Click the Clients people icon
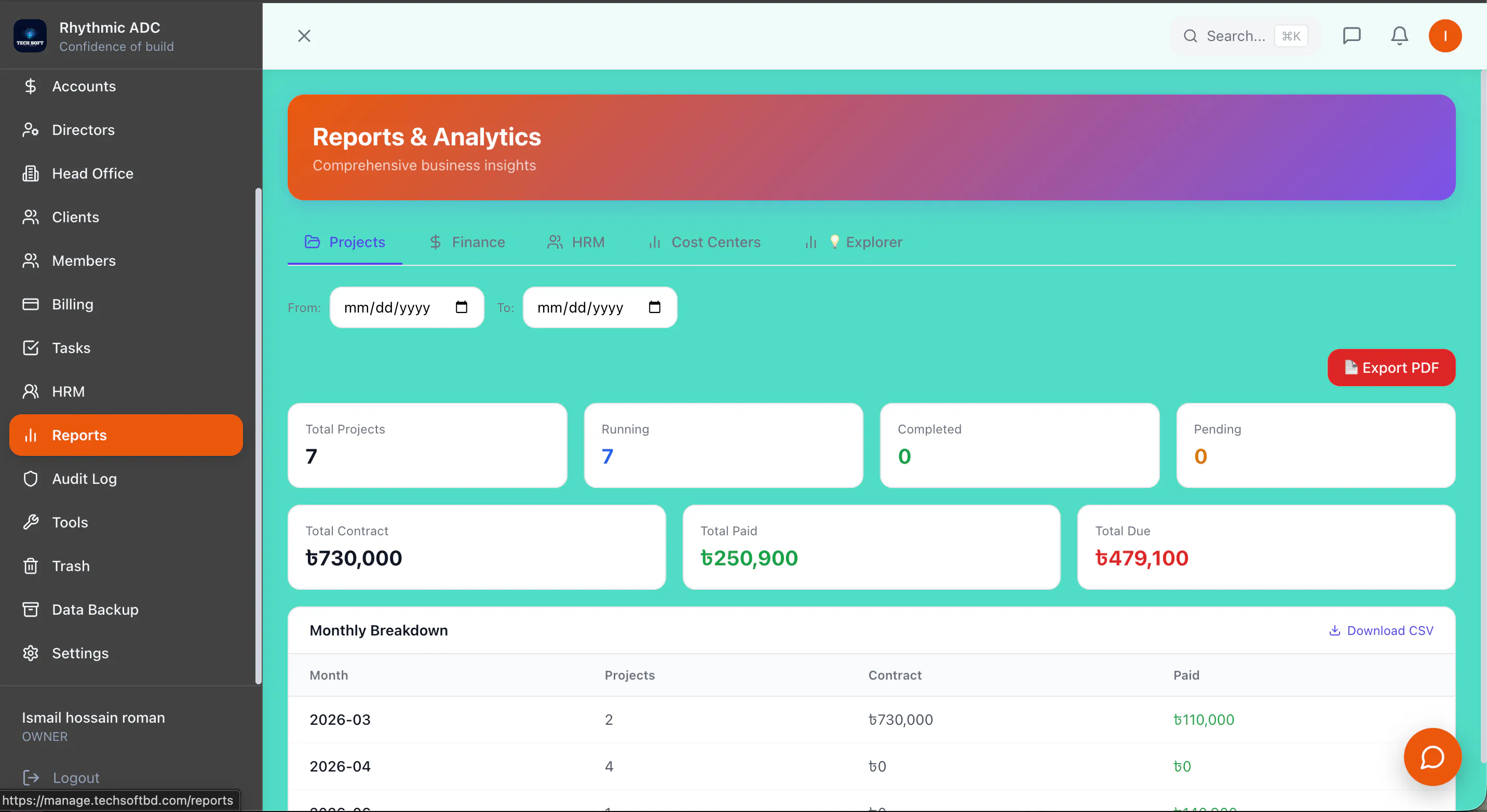This screenshot has height=812, width=1487. point(31,217)
